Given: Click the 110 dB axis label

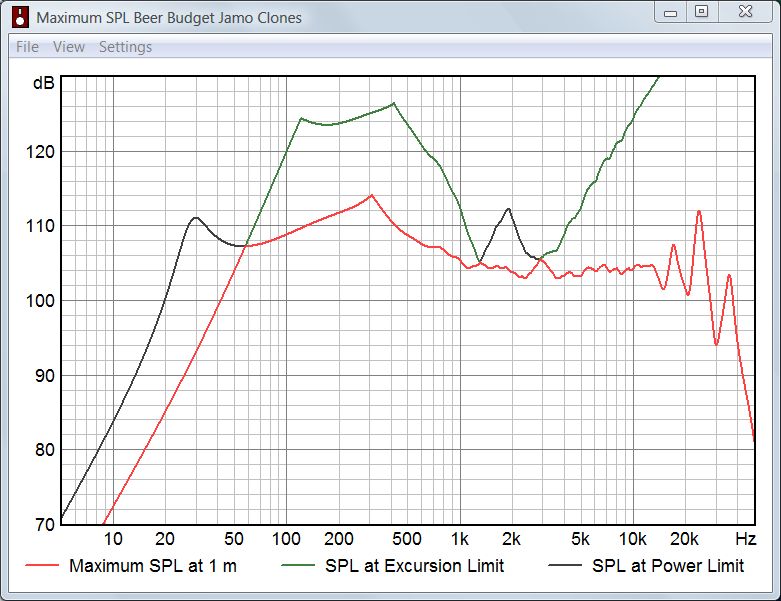Looking at the screenshot, I should pos(40,226).
